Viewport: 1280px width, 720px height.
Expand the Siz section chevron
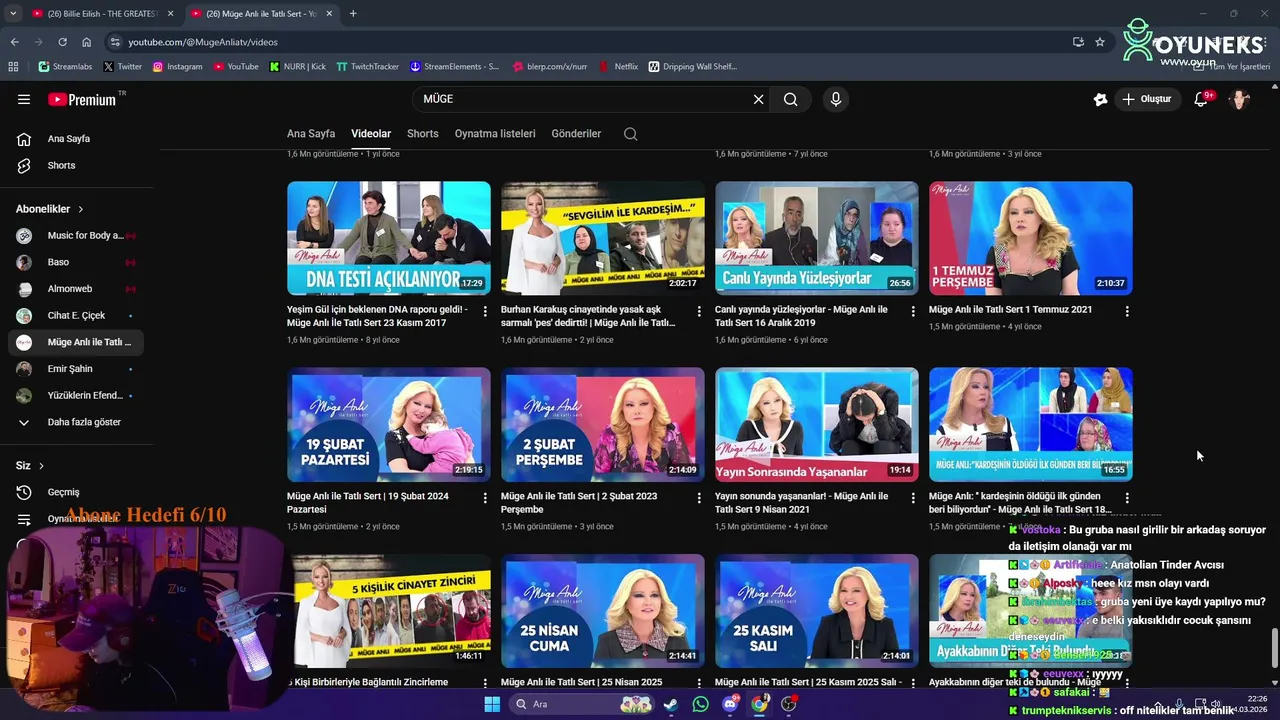[x=41, y=466]
